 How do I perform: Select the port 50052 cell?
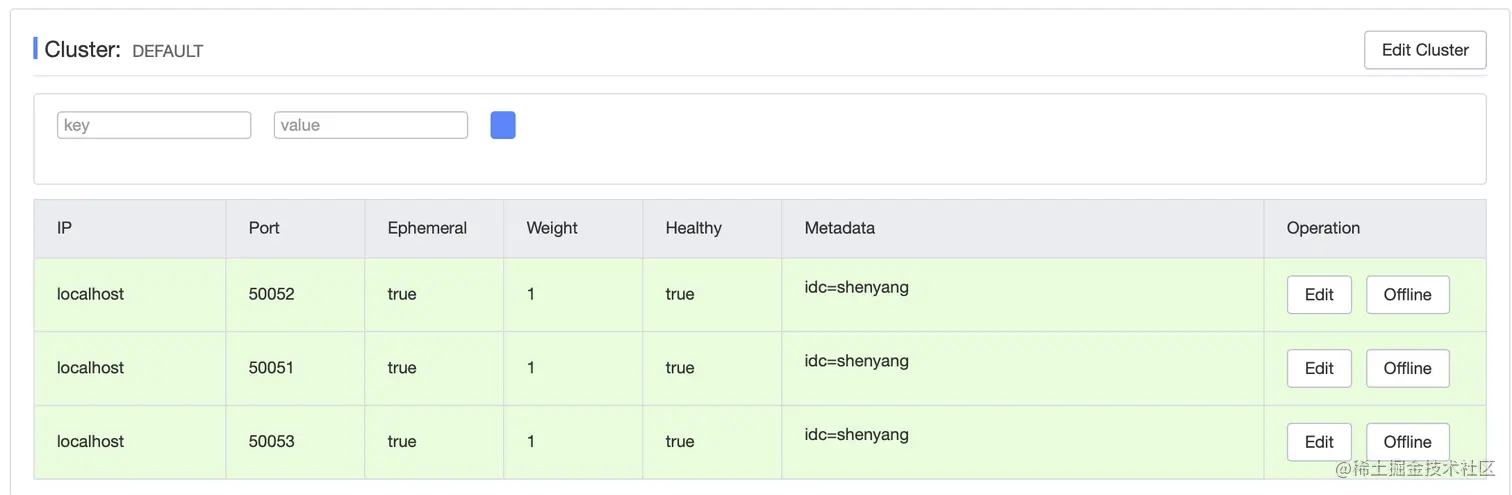coord(271,295)
